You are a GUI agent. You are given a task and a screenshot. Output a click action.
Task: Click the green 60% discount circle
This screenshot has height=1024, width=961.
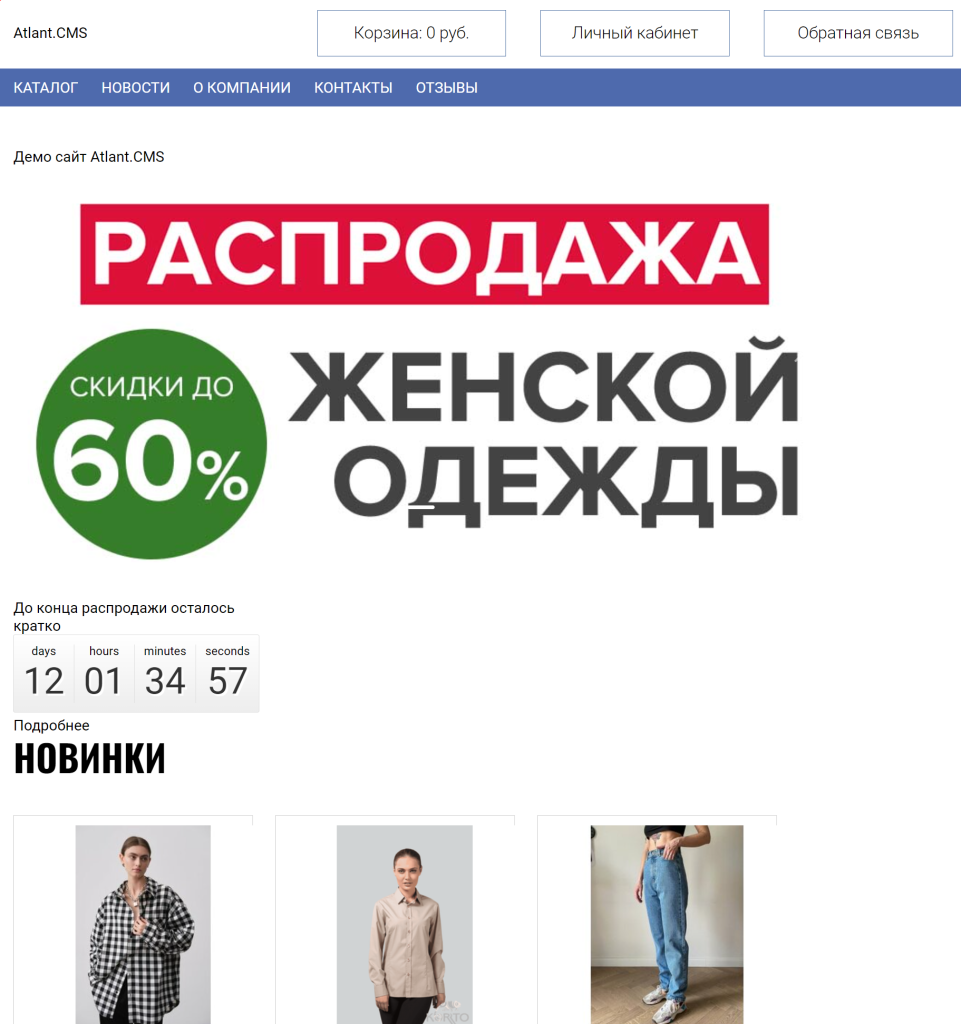point(151,444)
